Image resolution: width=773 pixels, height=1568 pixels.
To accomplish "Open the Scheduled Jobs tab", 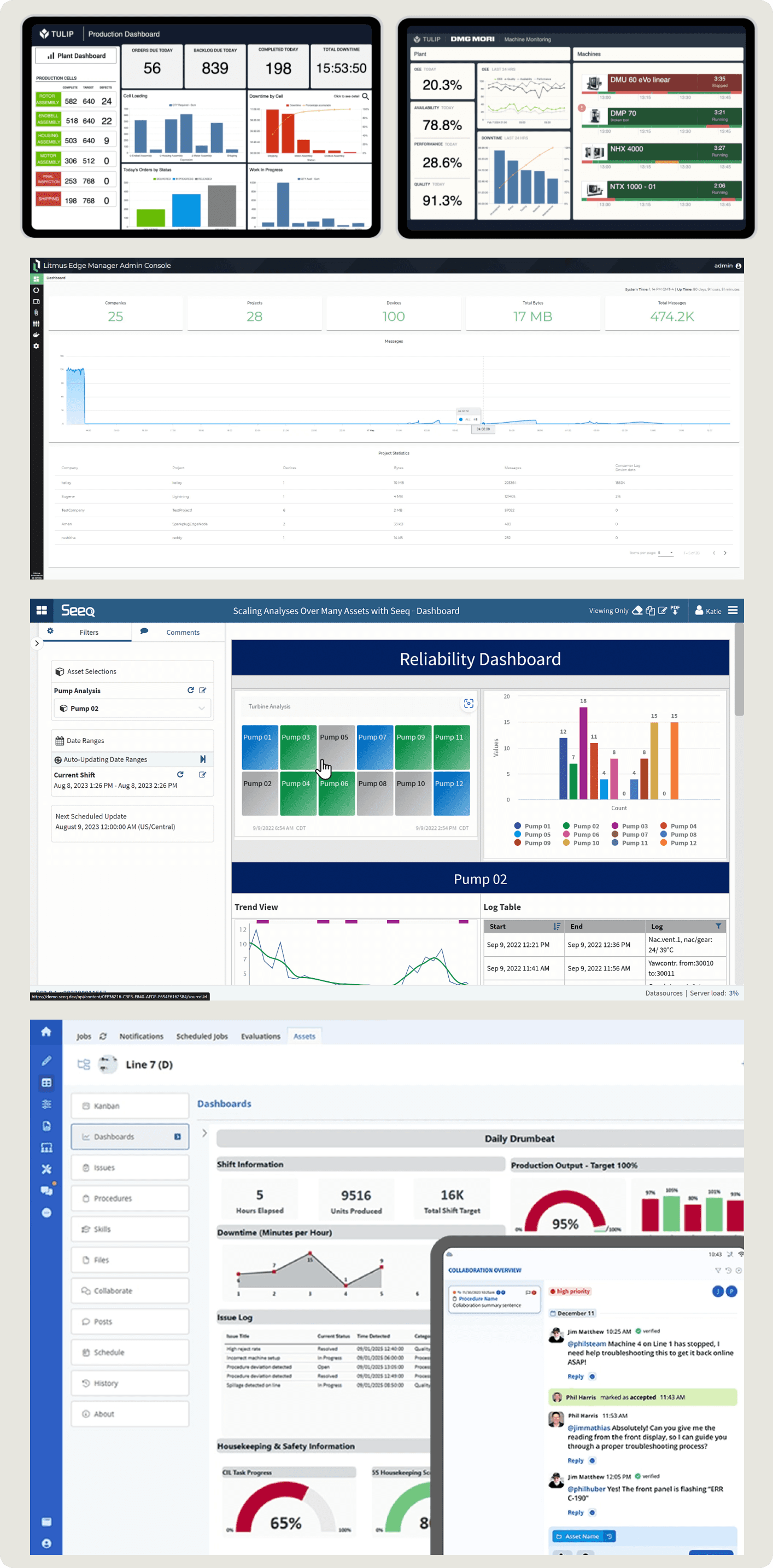I will [202, 1036].
